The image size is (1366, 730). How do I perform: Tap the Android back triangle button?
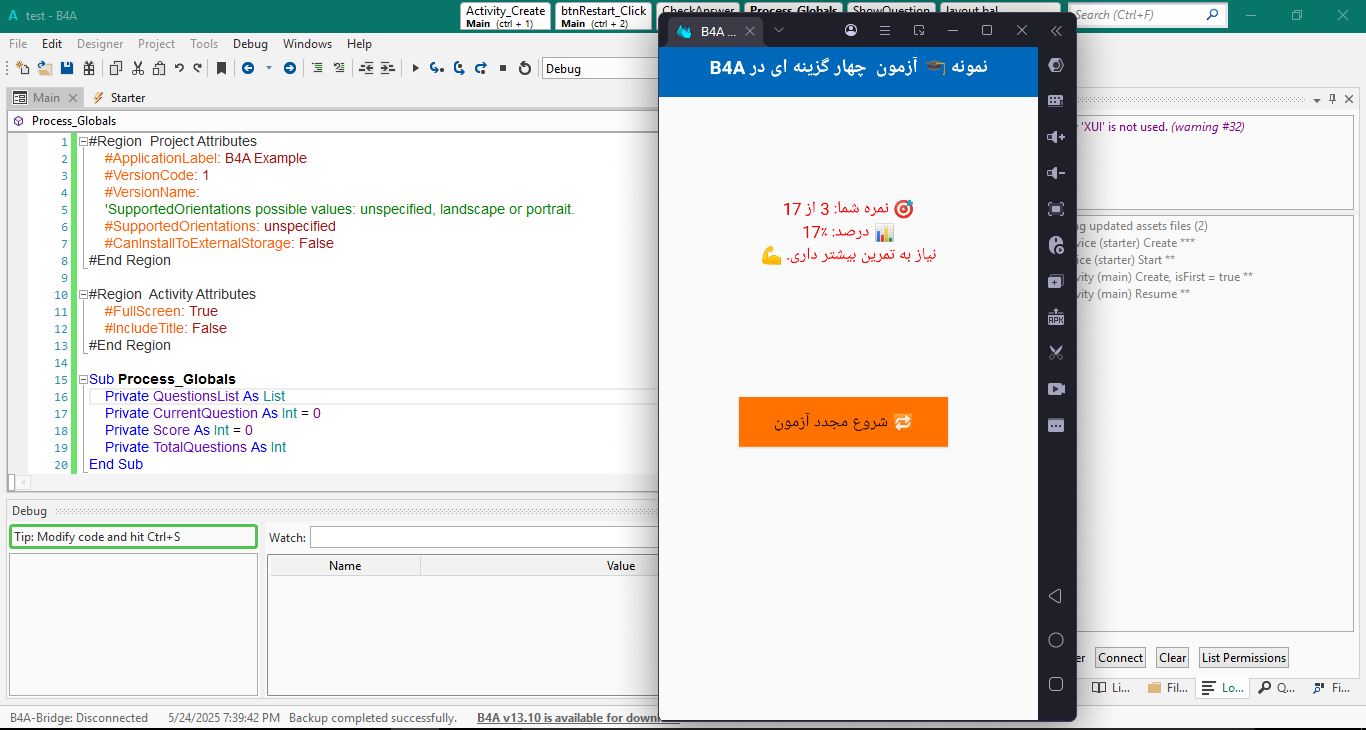pyautogui.click(x=1055, y=596)
